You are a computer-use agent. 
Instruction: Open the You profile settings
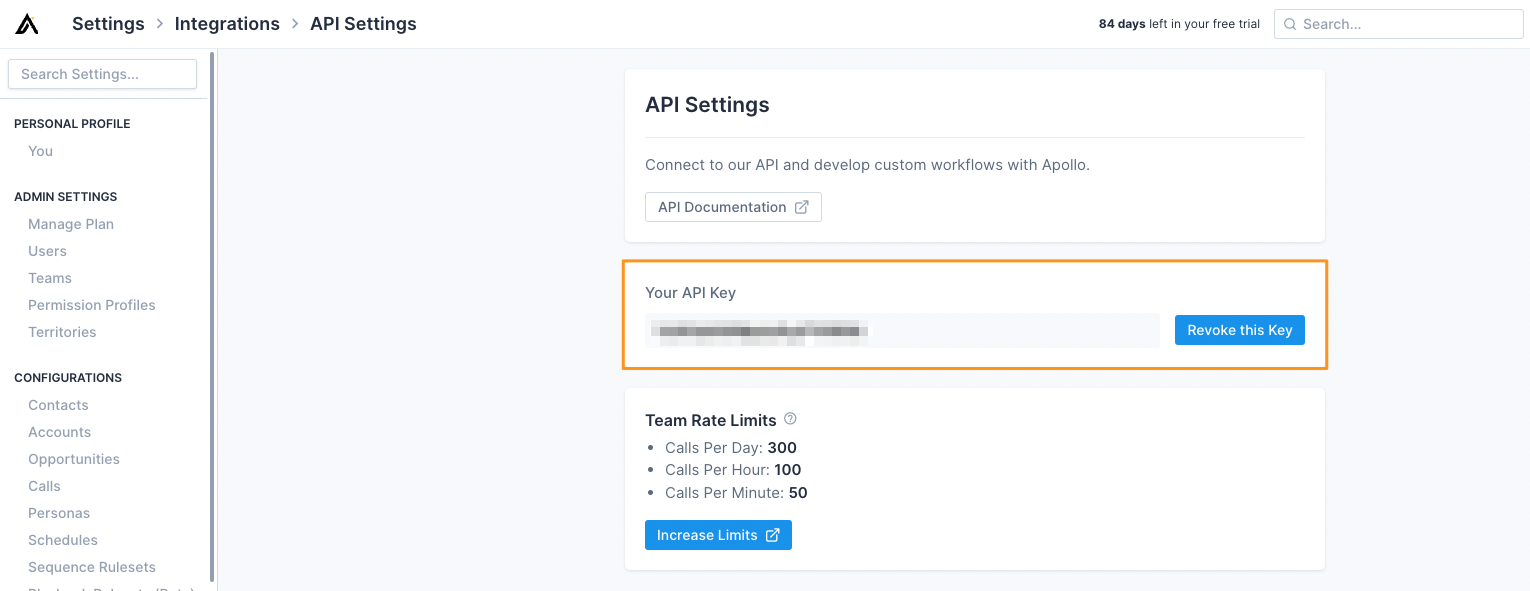[x=41, y=151]
